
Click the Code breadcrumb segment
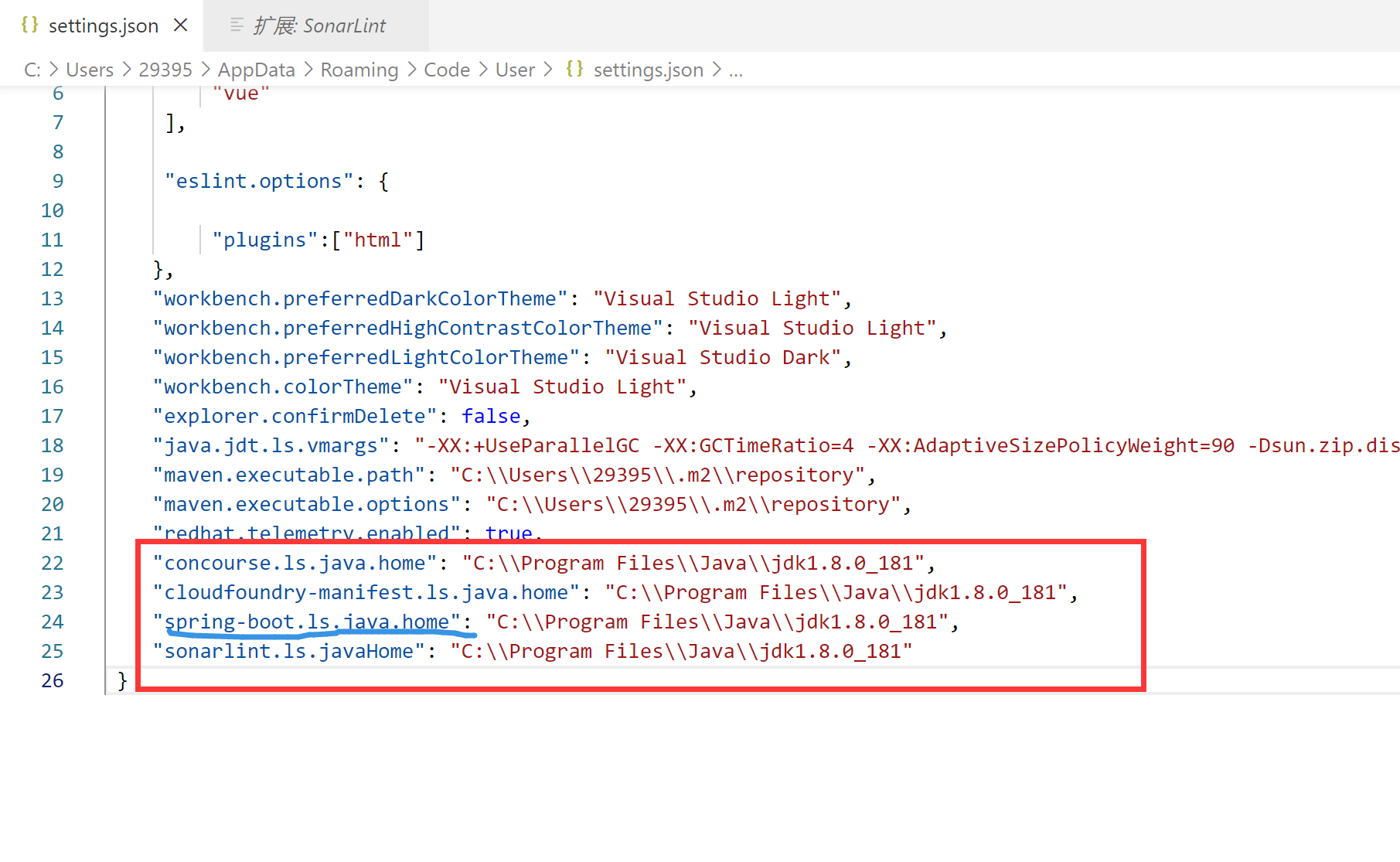(447, 70)
